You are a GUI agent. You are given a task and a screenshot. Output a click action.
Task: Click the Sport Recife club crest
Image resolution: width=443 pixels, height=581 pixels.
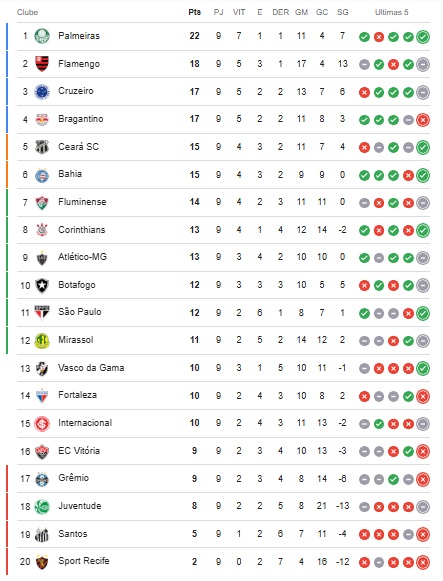coord(42,562)
